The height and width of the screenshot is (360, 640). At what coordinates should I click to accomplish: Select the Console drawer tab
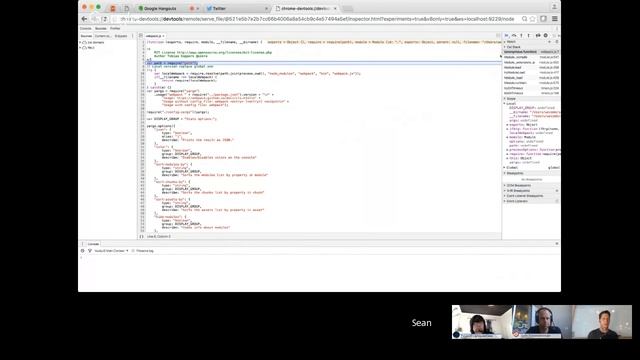tap(93, 244)
